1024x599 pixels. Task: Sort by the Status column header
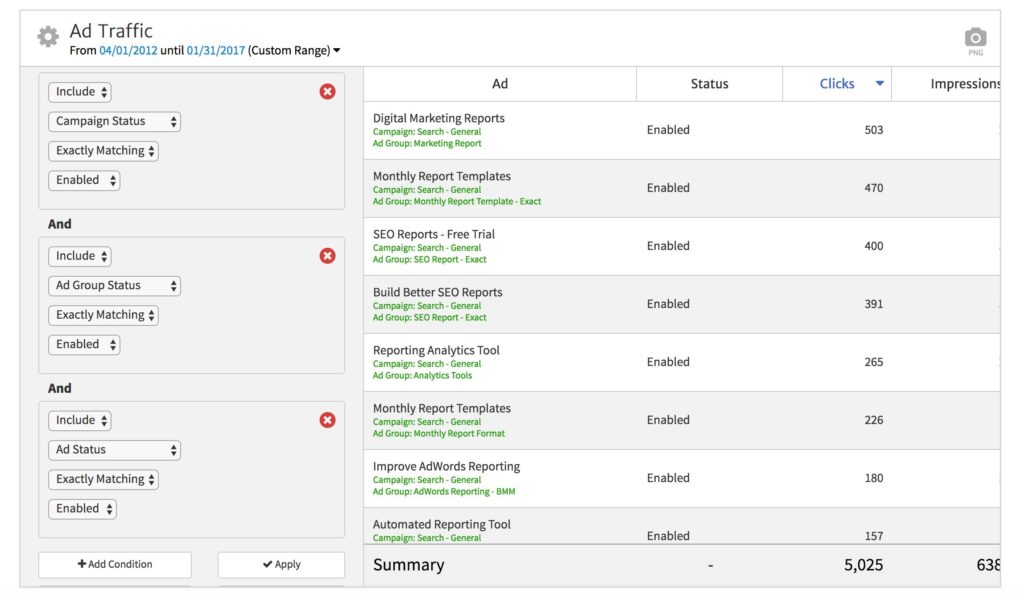pyautogui.click(x=709, y=84)
